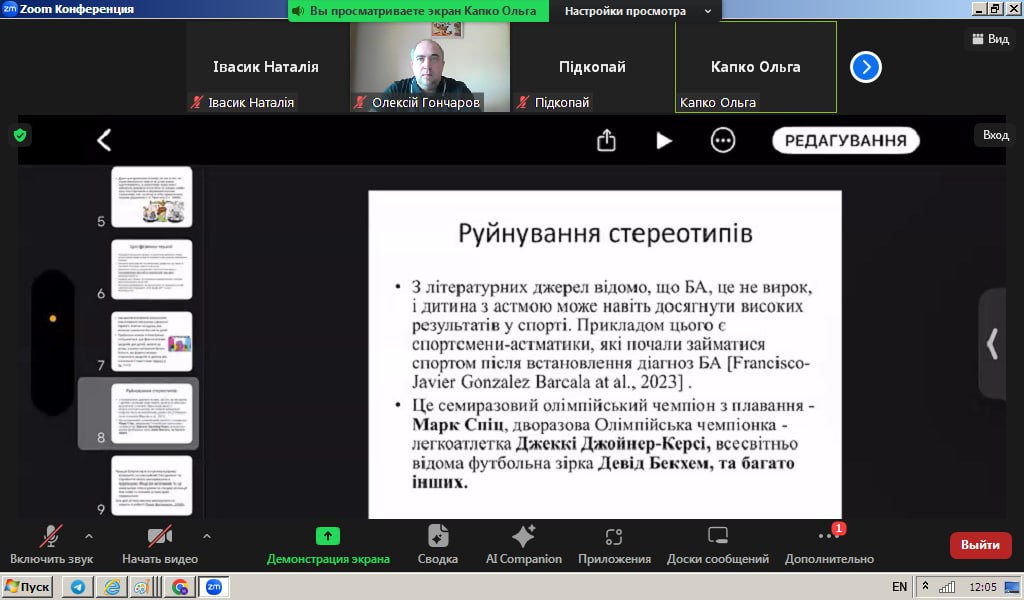1024x600 pixels.
Task: Click Вход button at right
Action: 995,135
